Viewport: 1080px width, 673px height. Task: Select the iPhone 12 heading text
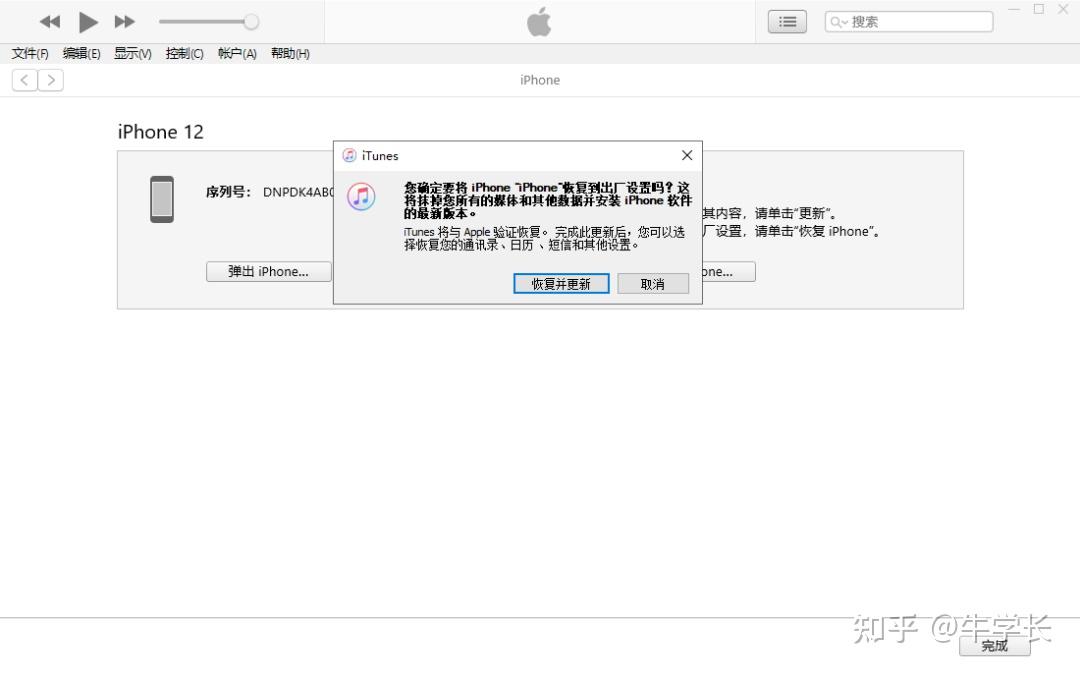coord(160,132)
